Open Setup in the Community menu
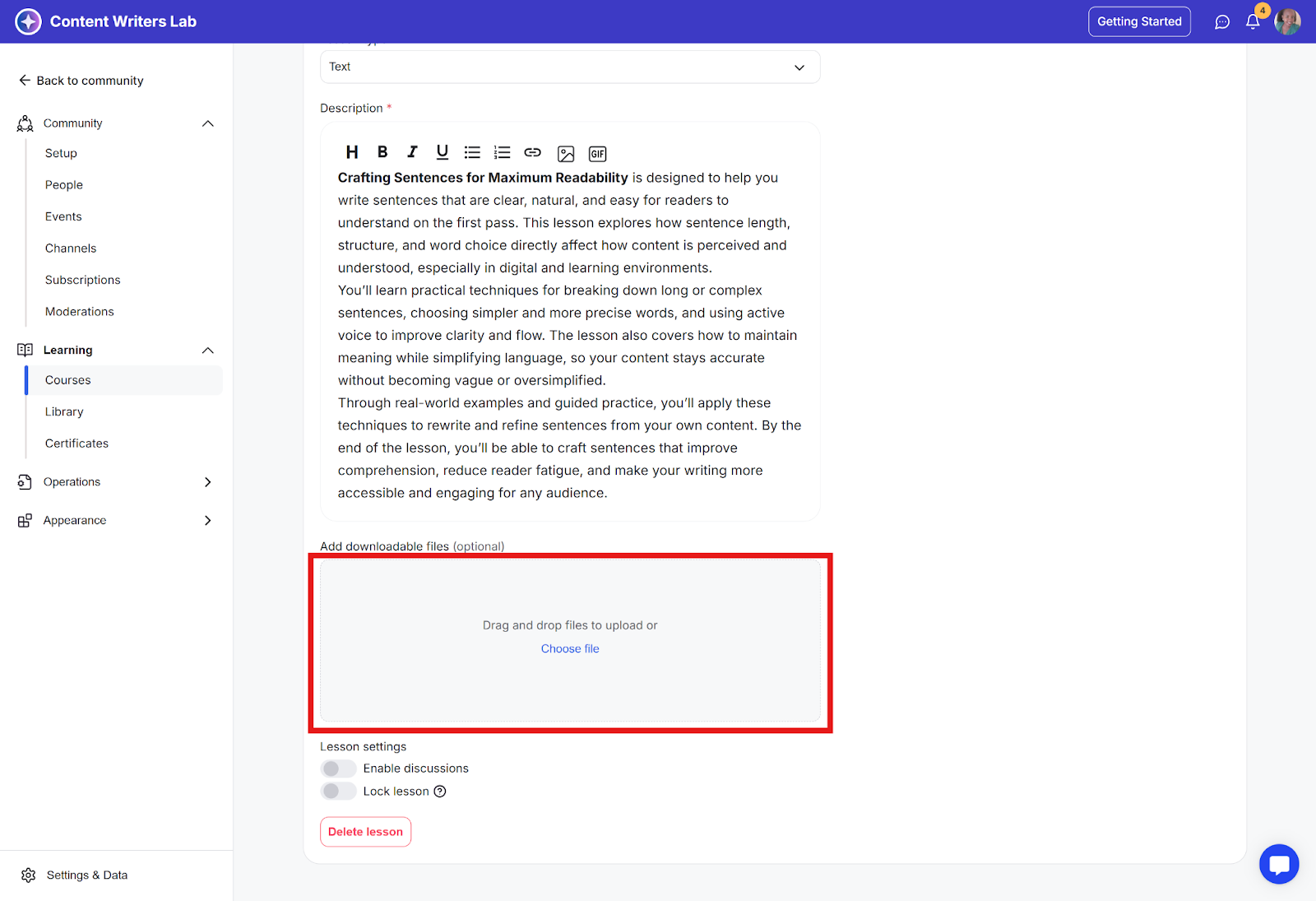This screenshot has height=901, width=1316. click(61, 153)
